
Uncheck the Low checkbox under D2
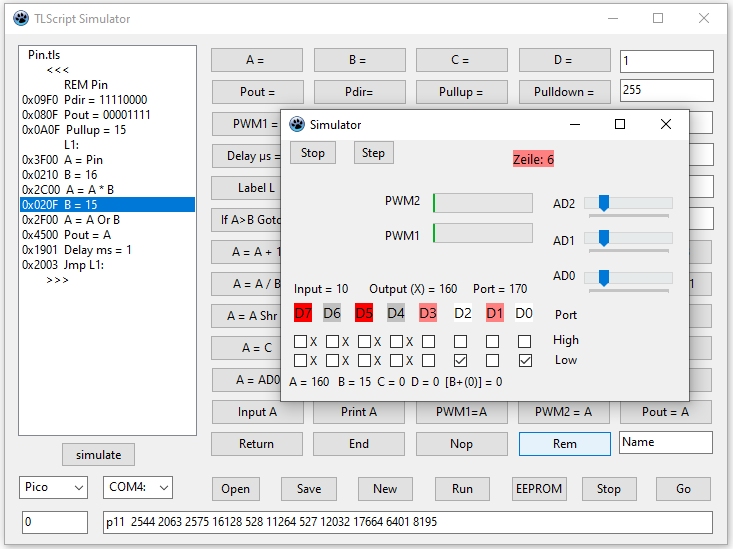tap(460, 360)
